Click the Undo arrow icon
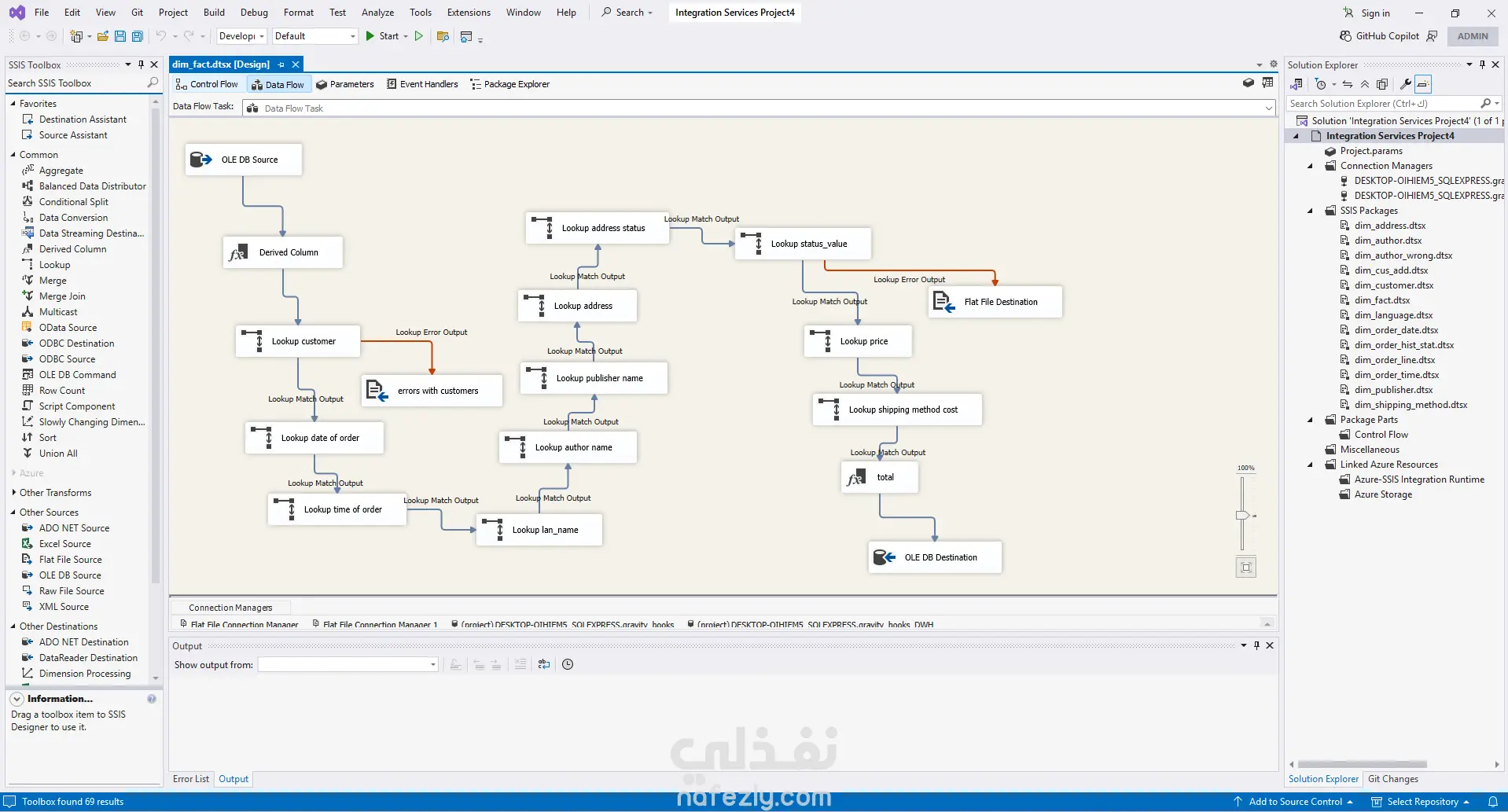The image size is (1508, 812). [161, 36]
